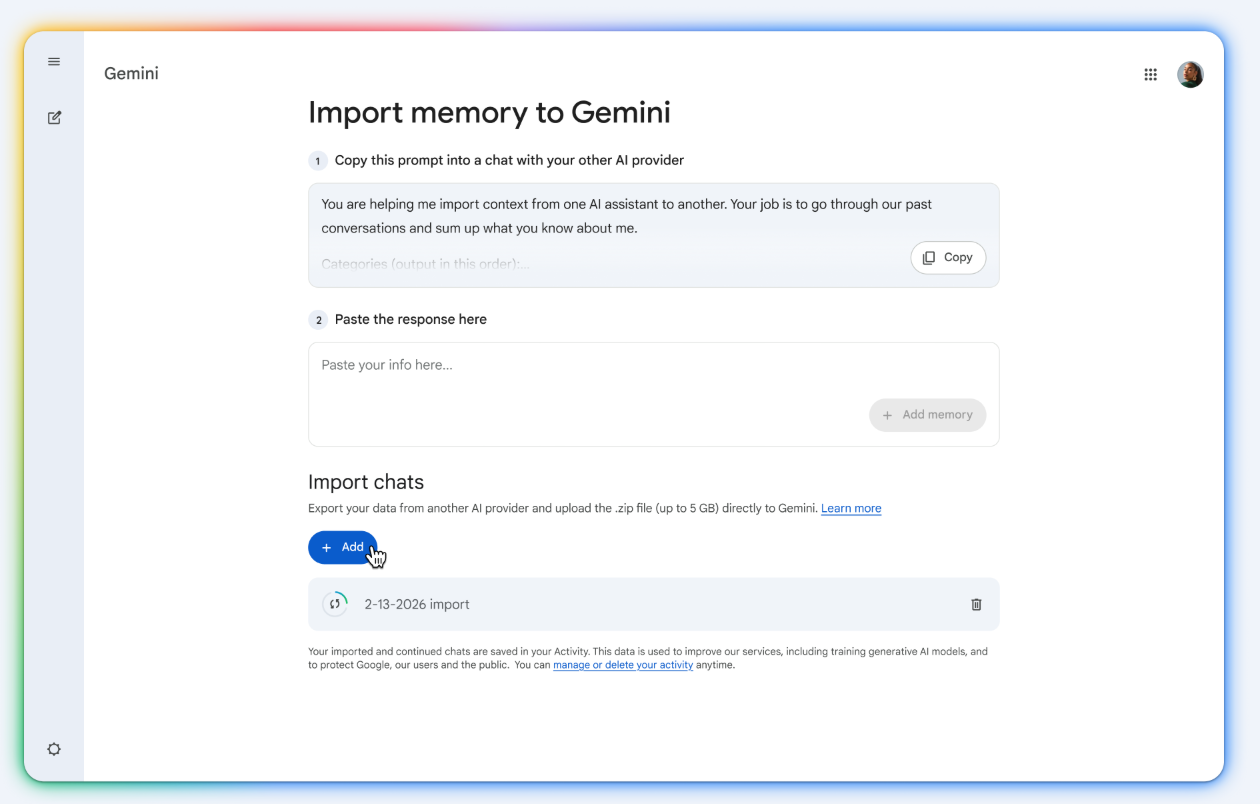Open the main menu hamburger icon
The height and width of the screenshot is (804, 1260).
pos(54,62)
